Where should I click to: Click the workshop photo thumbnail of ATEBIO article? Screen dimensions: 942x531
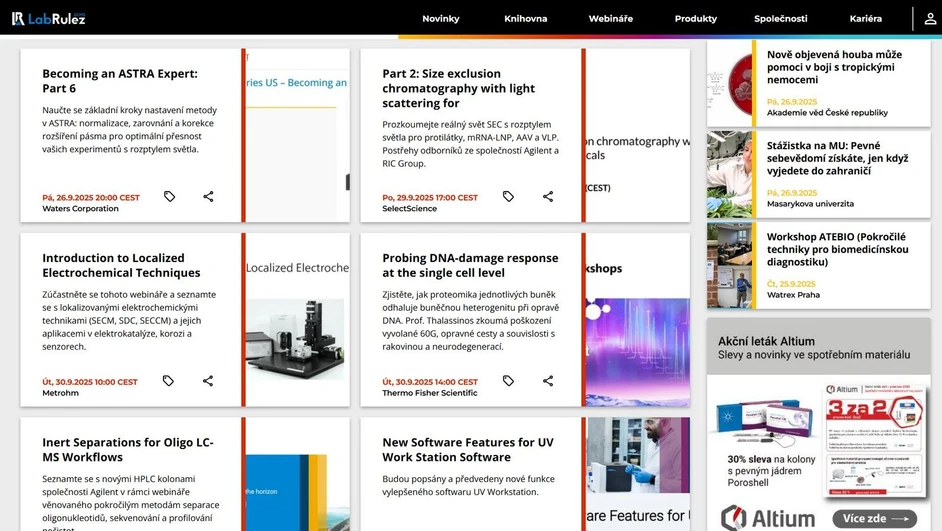[x=729, y=266]
